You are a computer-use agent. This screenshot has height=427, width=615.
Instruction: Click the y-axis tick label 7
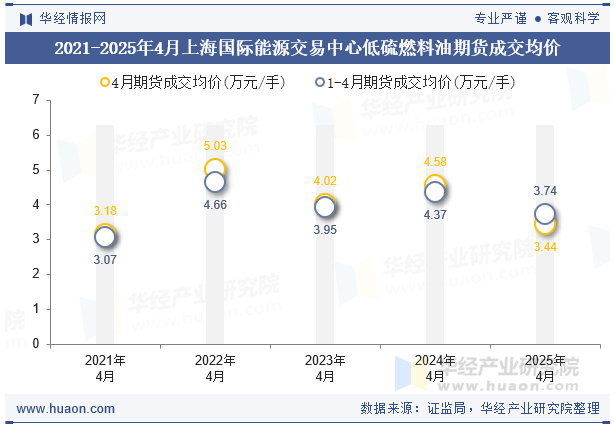[x=36, y=100]
